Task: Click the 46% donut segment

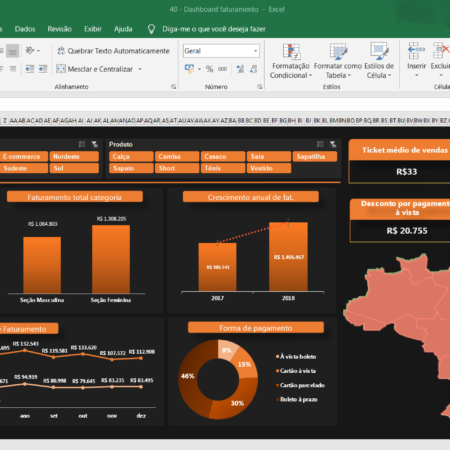Action: [188, 376]
